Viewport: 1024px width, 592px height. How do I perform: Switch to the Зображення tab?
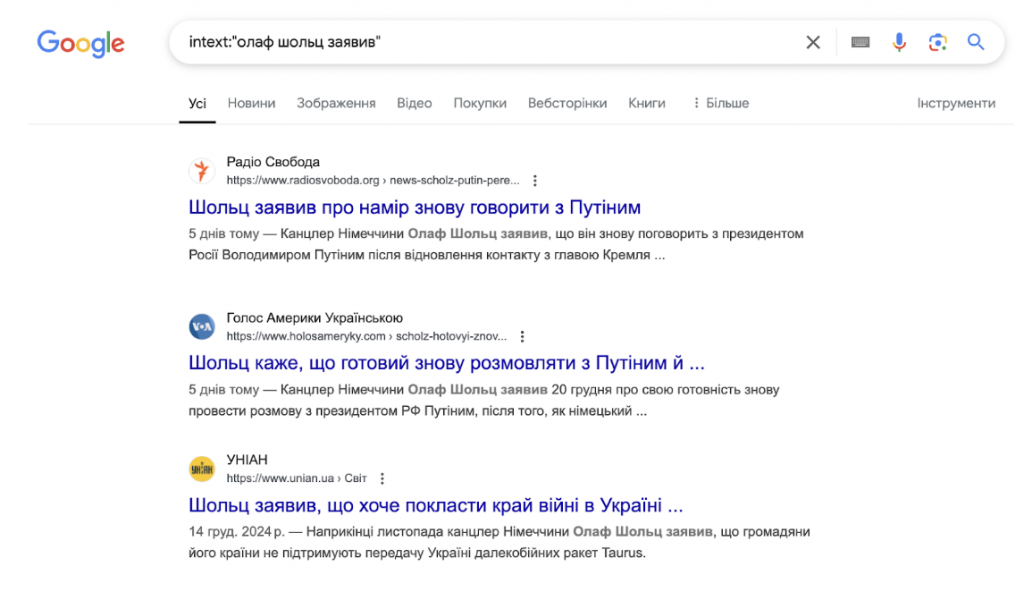(x=336, y=103)
